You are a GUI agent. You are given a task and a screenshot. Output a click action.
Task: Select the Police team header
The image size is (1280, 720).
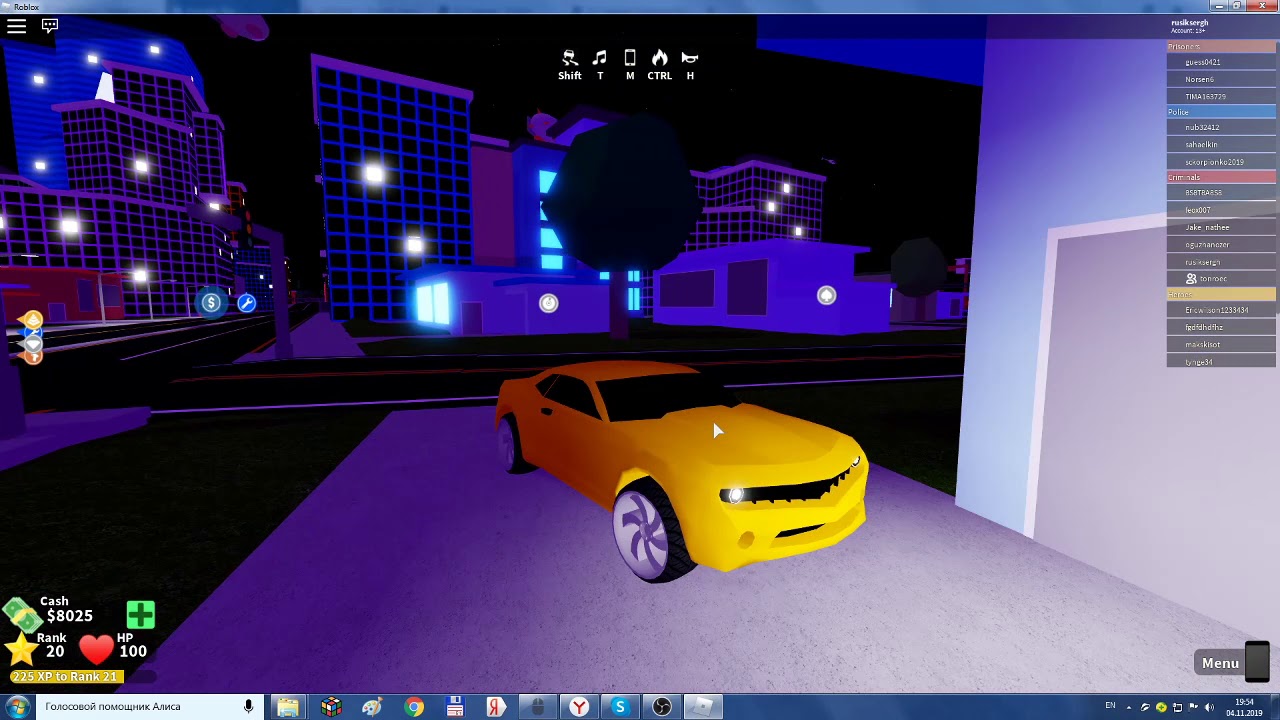[x=1221, y=112]
